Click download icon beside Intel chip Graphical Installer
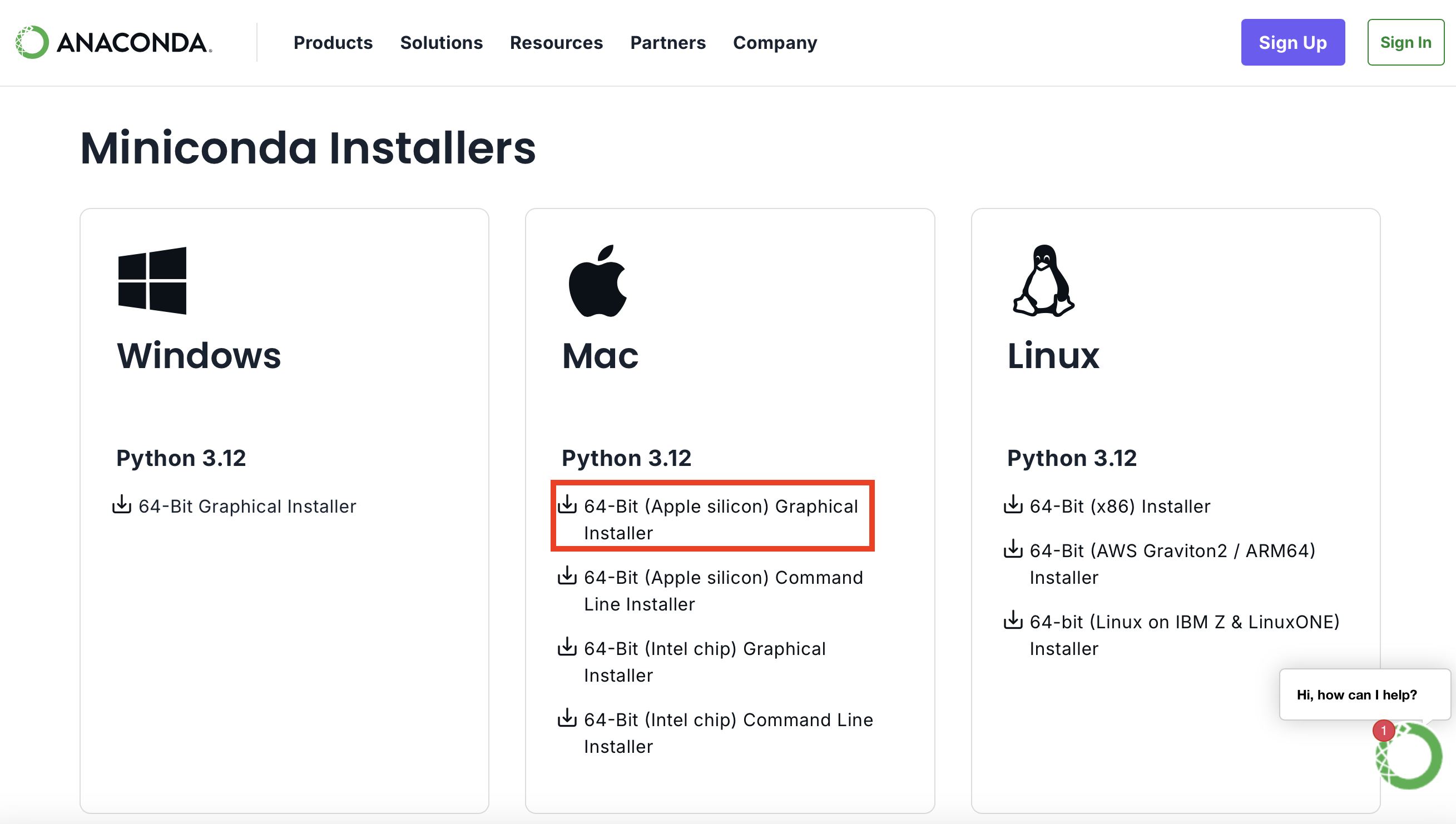This screenshot has height=824, width=1456. pyautogui.click(x=567, y=647)
